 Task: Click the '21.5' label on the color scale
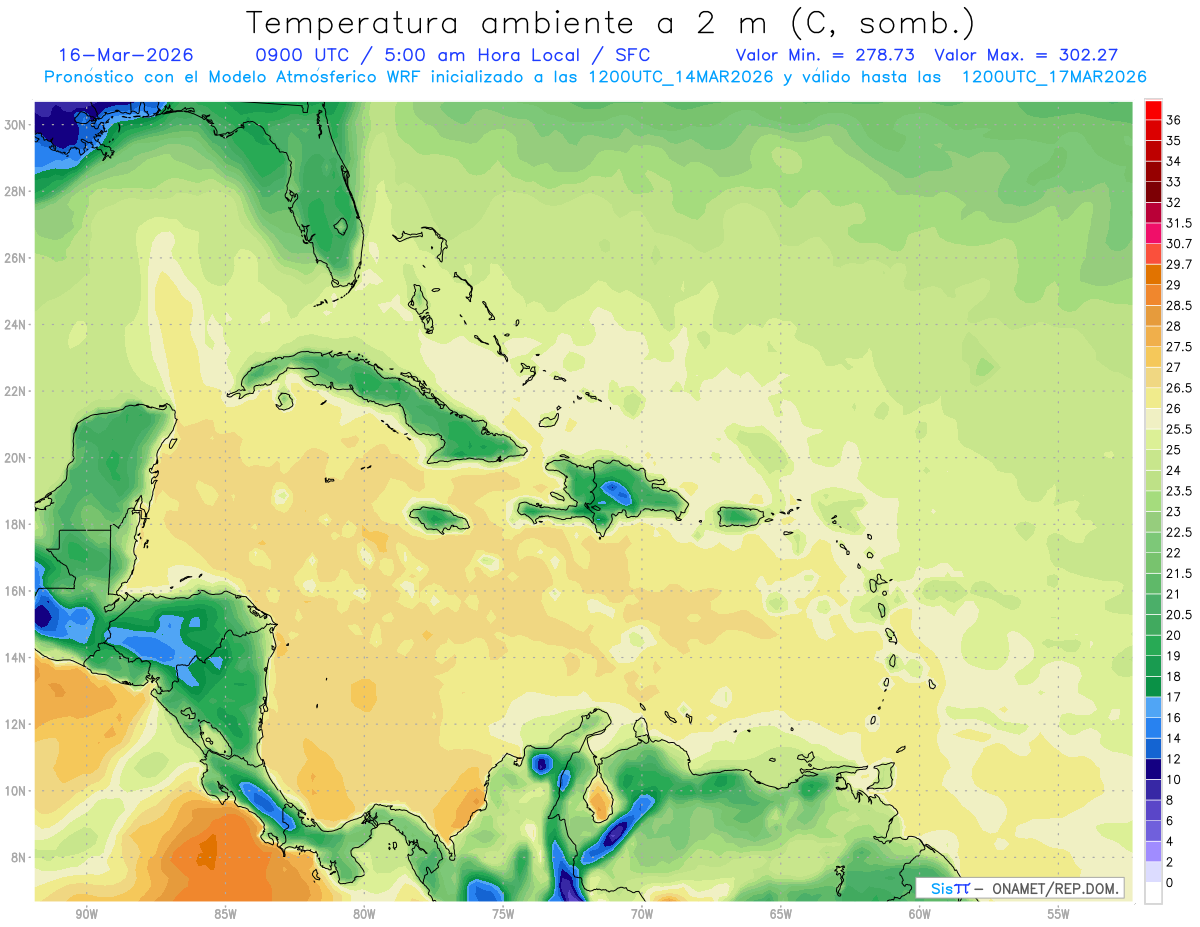click(1179, 574)
